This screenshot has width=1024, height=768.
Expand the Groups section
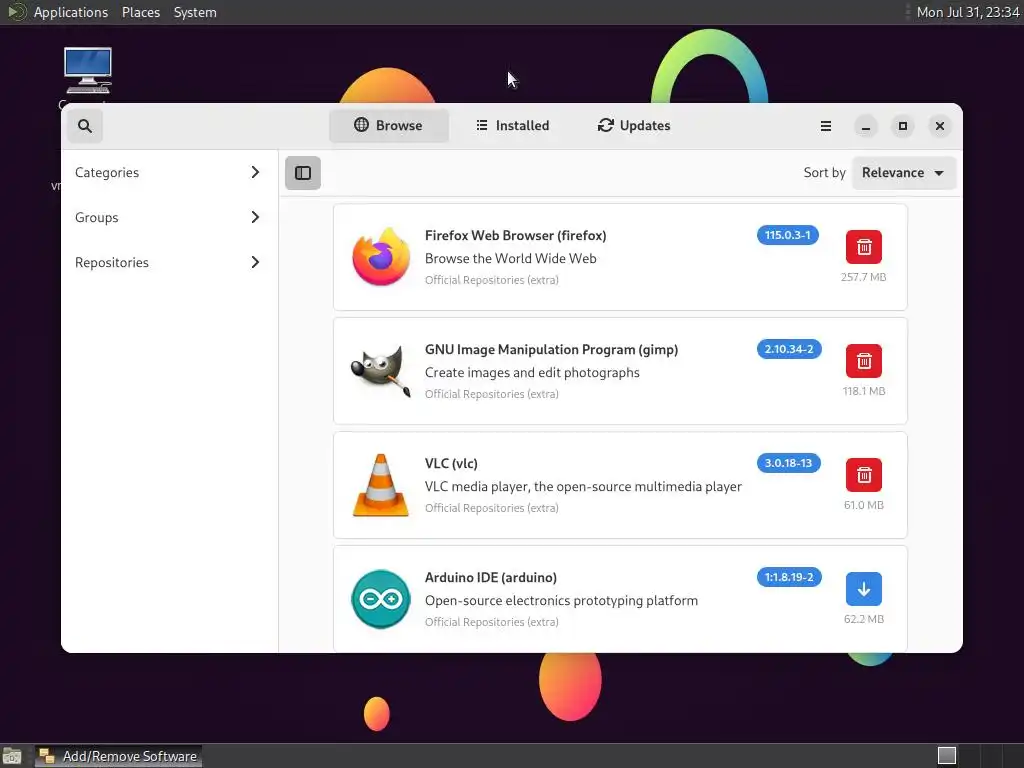pyautogui.click(x=169, y=217)
